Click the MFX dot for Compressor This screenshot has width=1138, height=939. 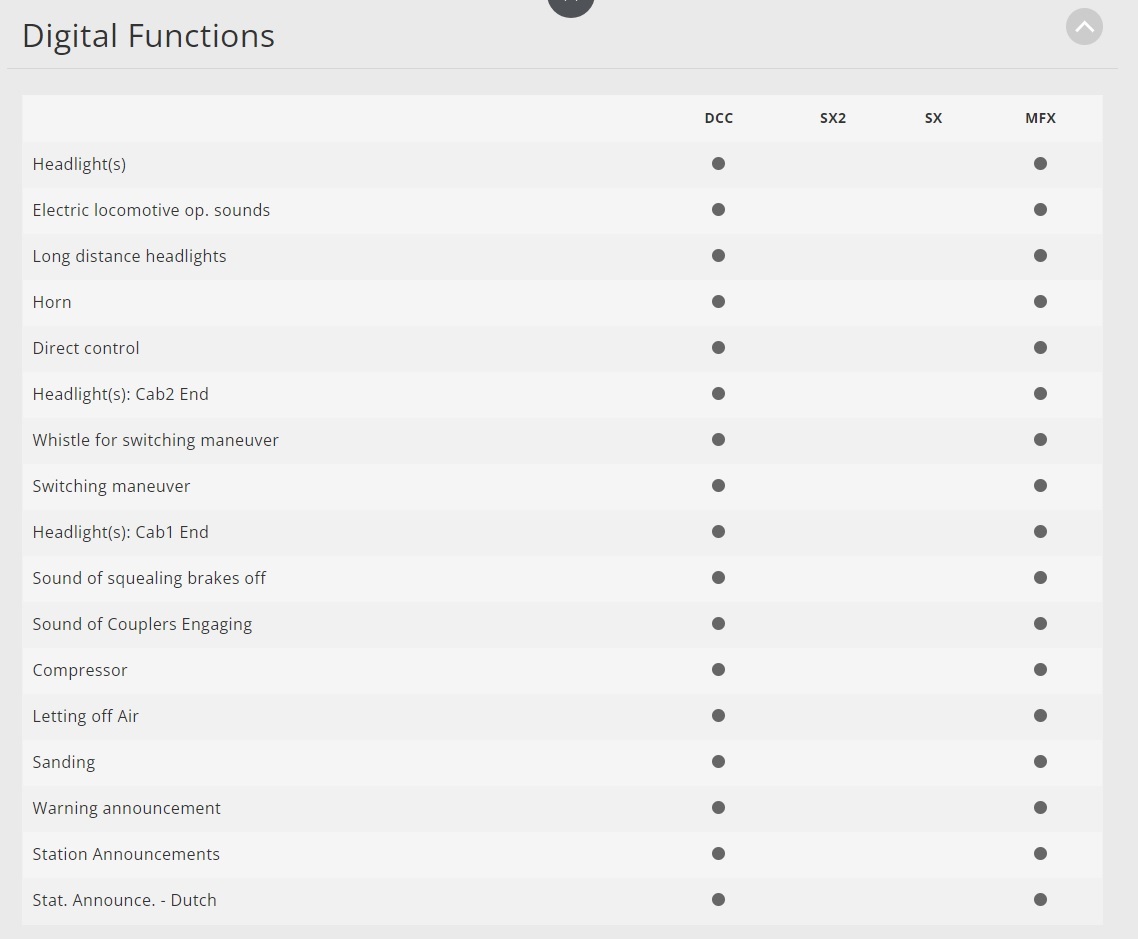click(x=1040, y=670)
